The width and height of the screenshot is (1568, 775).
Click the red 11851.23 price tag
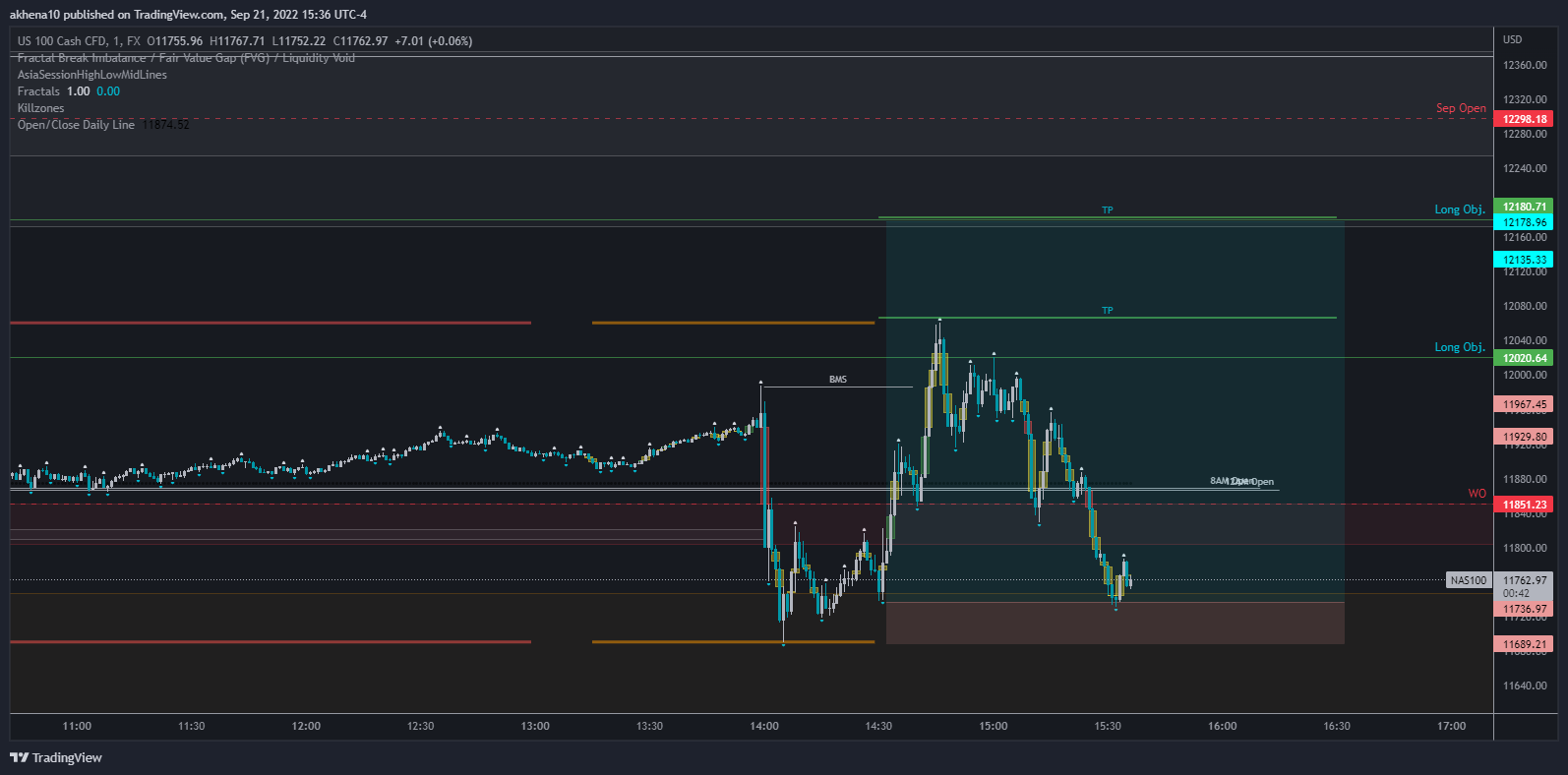(1524, 505)
